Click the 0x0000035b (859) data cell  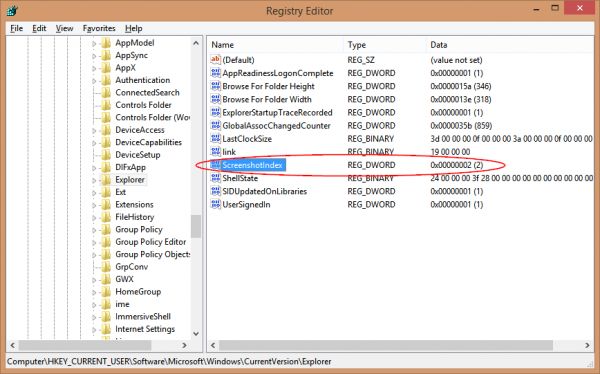[x=461, y=126]
